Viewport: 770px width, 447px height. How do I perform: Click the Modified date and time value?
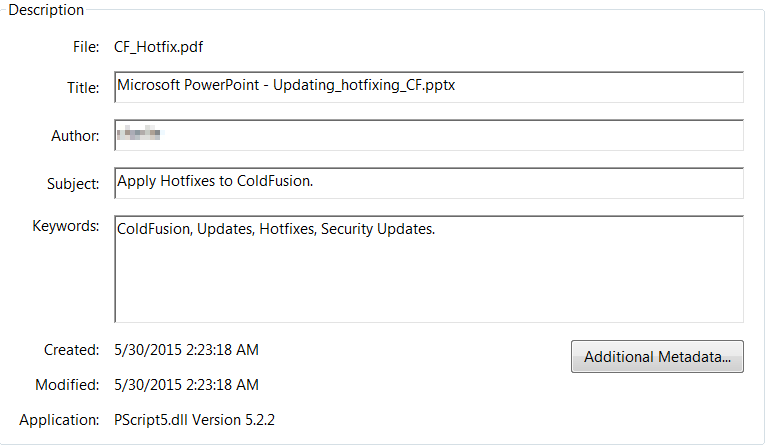(x=186, y=385)
